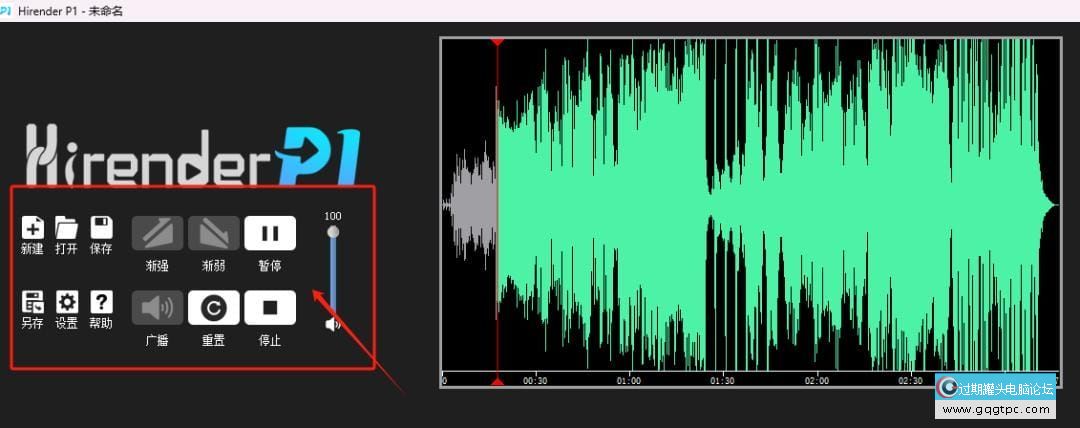Seek to 01:30 on the timeline ruler

(x=723, y=380)
